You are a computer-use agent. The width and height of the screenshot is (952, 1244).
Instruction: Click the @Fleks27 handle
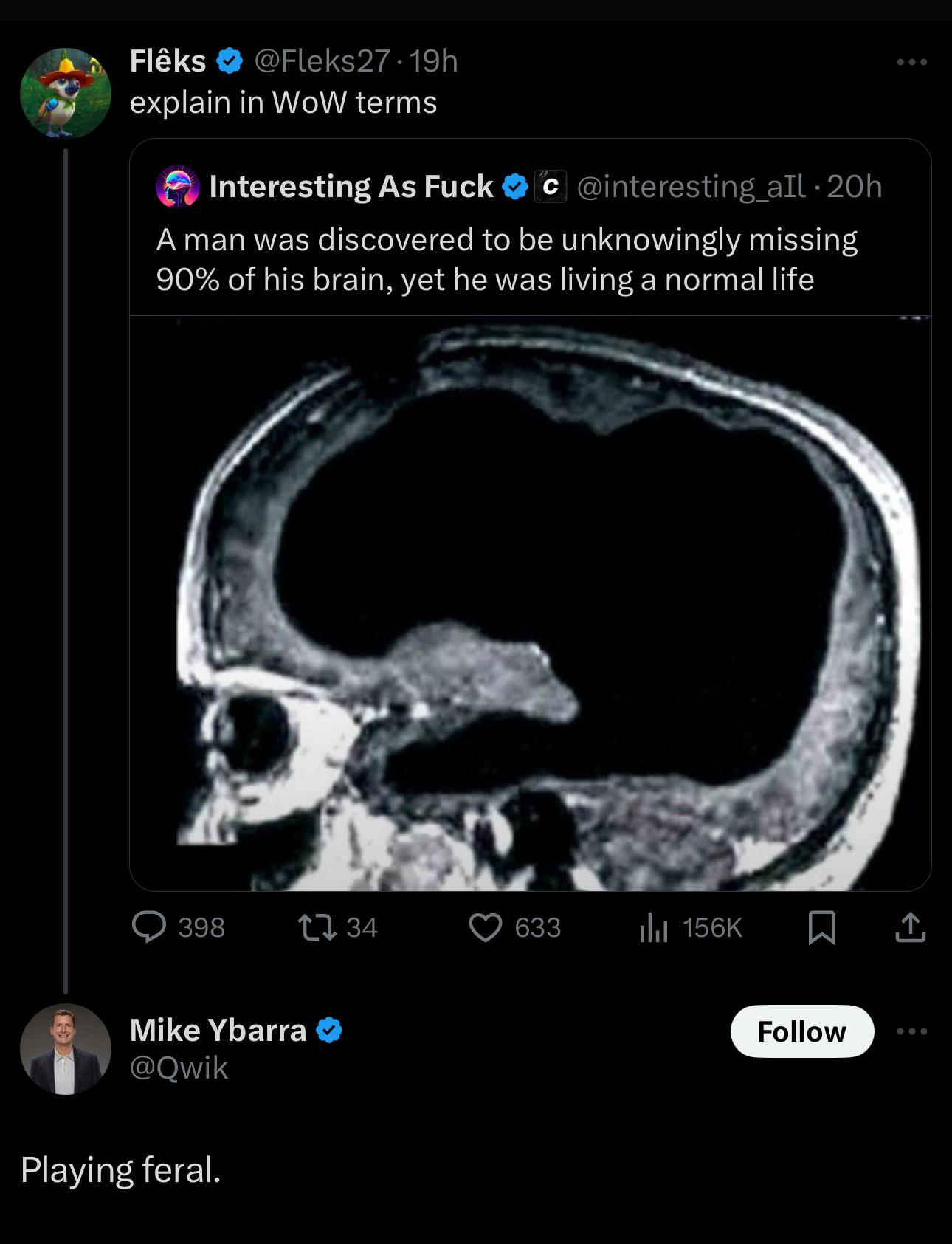(321, 61)
